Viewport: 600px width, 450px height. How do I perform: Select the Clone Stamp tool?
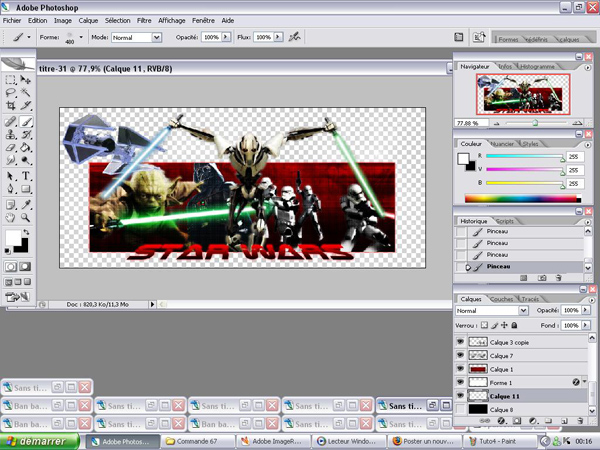point(10,134)
